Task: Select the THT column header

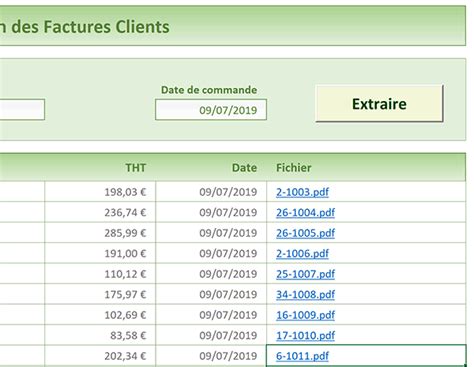Action: pyautogui.click(x=136, y=168)
